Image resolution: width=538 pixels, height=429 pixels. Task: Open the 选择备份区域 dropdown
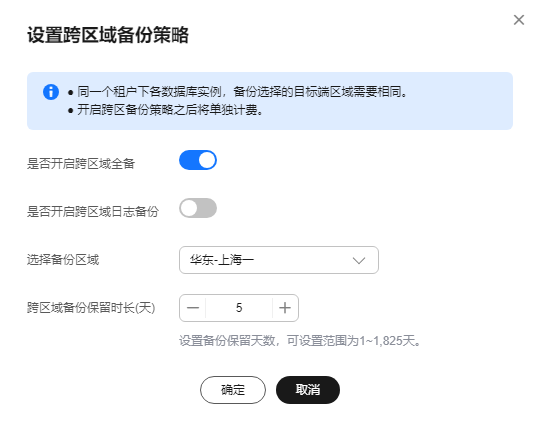tap(279, 260)
